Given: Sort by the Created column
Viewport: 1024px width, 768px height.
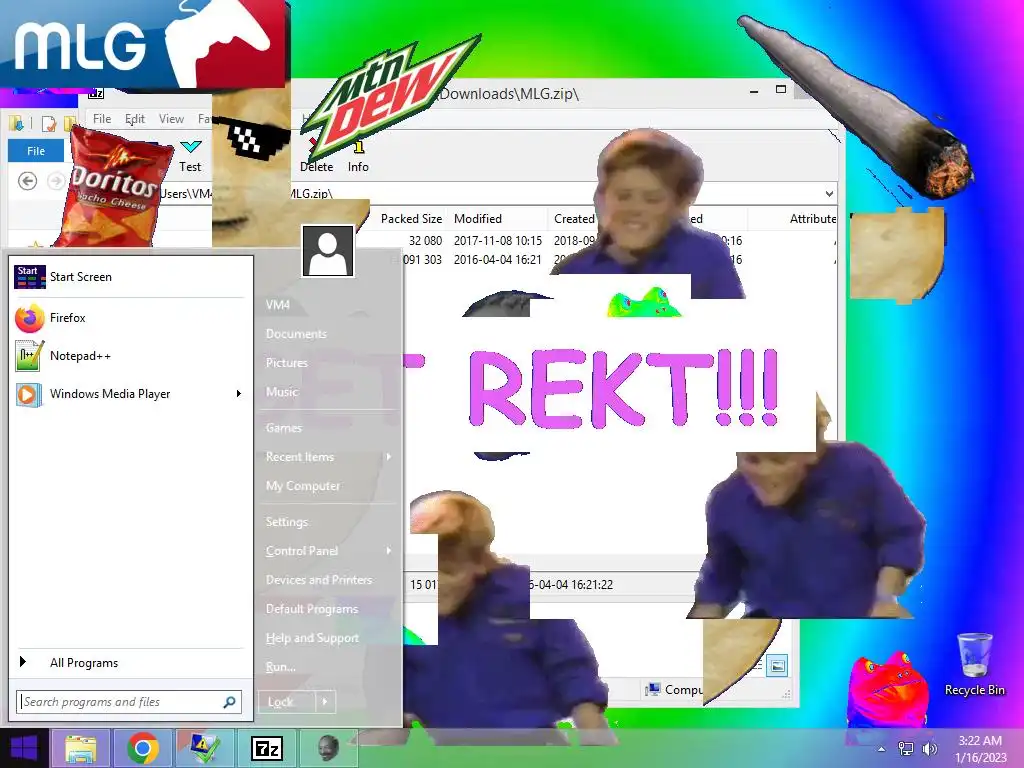Looking at the screenshot, I should point(574,219).
